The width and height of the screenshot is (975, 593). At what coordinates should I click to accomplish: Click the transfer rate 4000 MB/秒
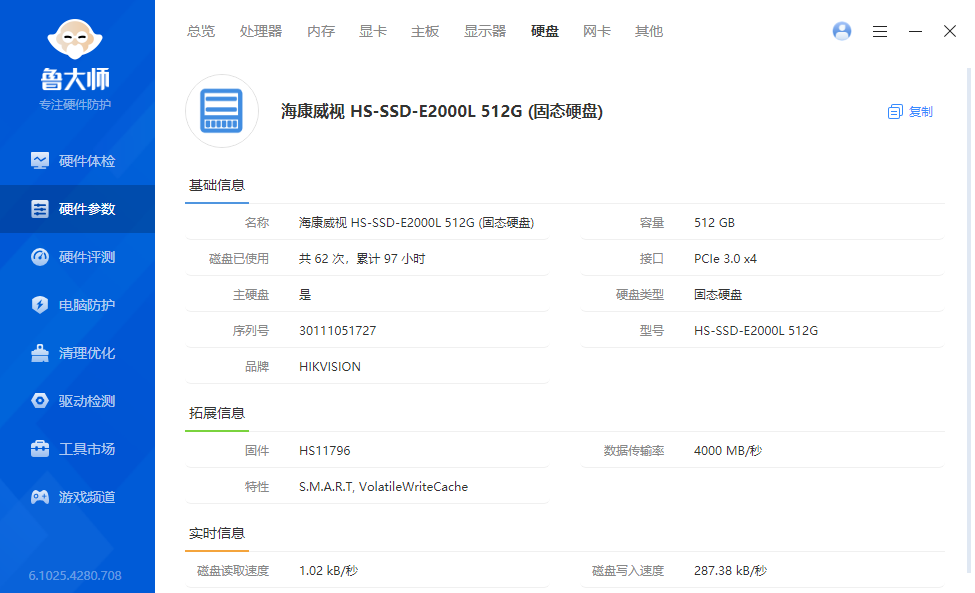coord(728,451)
